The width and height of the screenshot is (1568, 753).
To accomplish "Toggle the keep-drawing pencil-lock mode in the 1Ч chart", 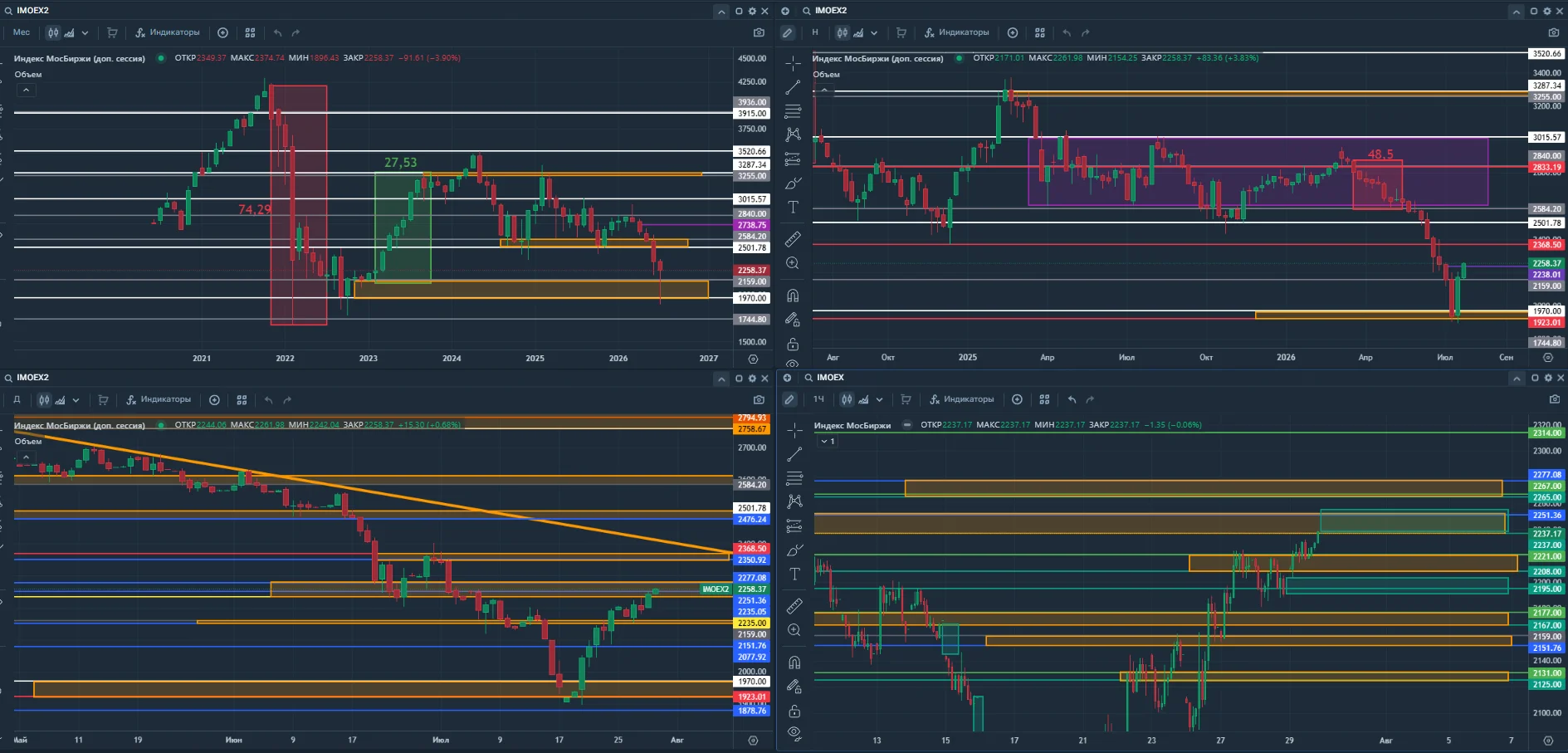I will click(x=794, y=687).
